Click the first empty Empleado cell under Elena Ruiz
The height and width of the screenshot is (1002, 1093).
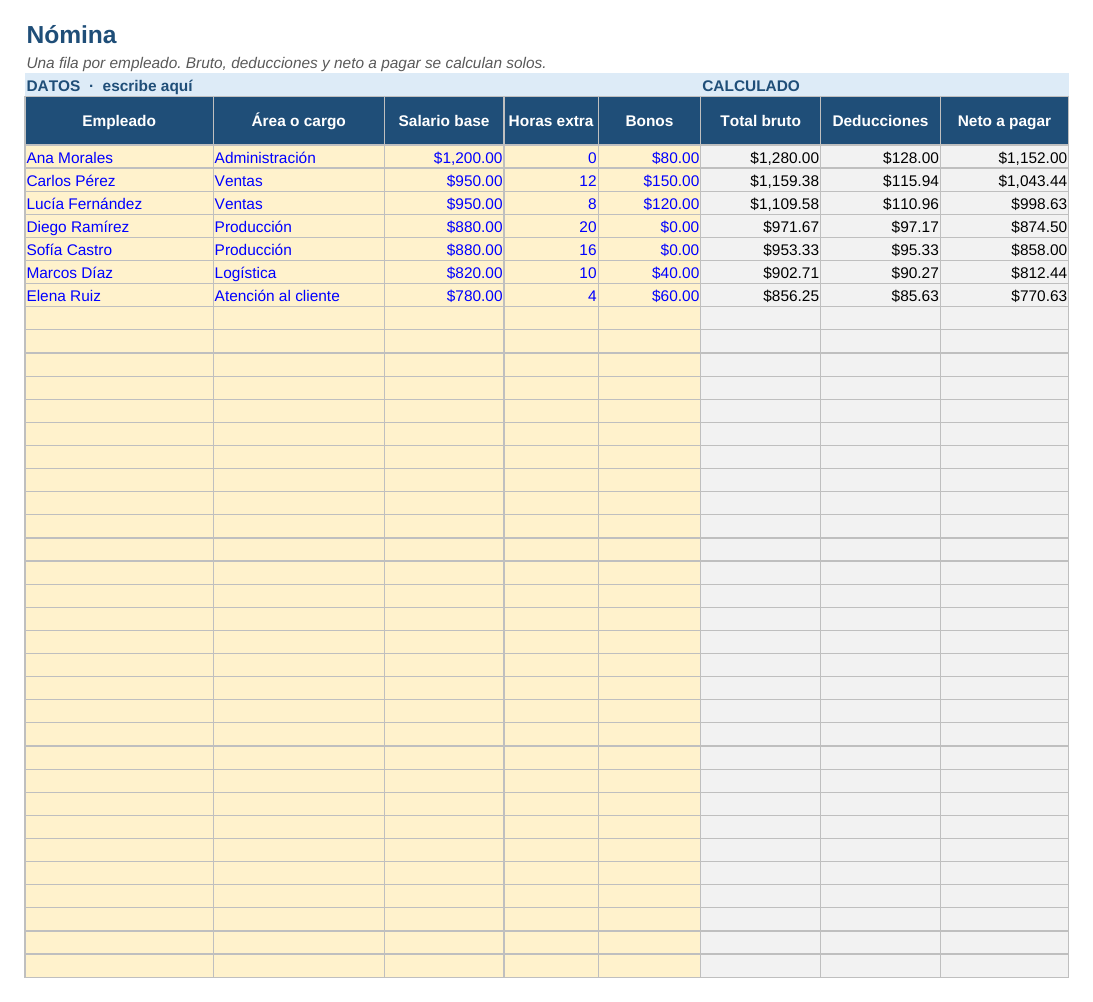coord(119,319)
